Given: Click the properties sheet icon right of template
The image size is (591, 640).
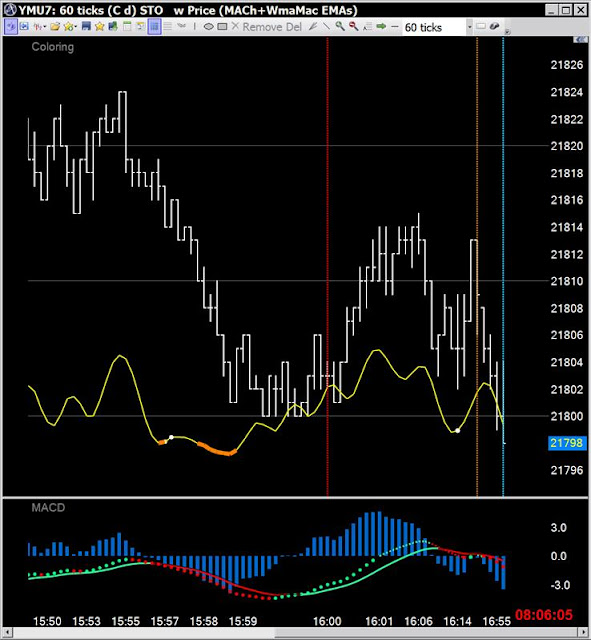Looking at the screenshot, I should pos(140,27).
